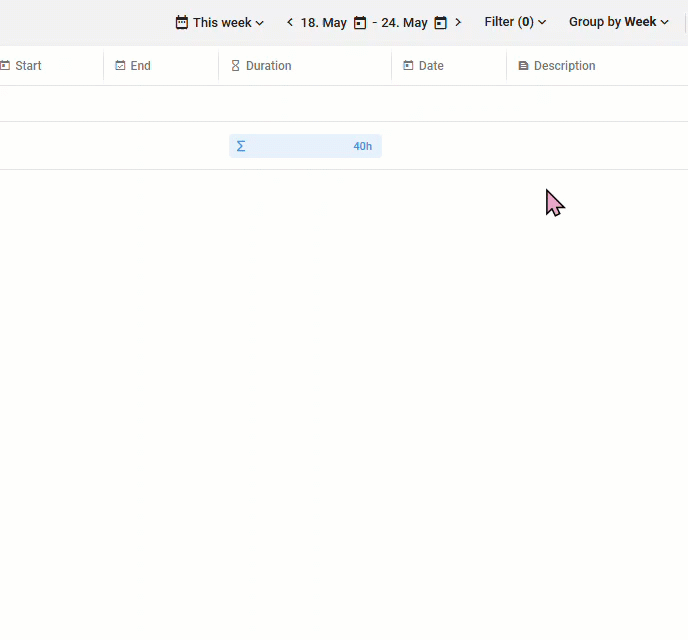Screen dimensions: 688x640
Task: Open the Filter (0) dropdown
Action: pos(515,22)
